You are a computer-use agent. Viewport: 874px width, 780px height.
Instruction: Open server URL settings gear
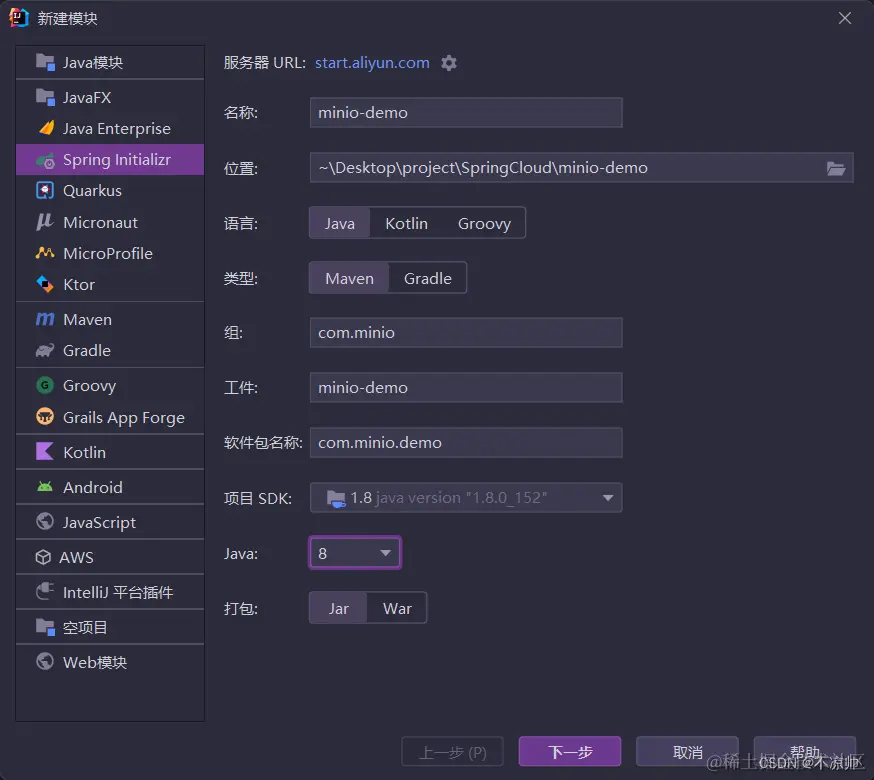449,63
